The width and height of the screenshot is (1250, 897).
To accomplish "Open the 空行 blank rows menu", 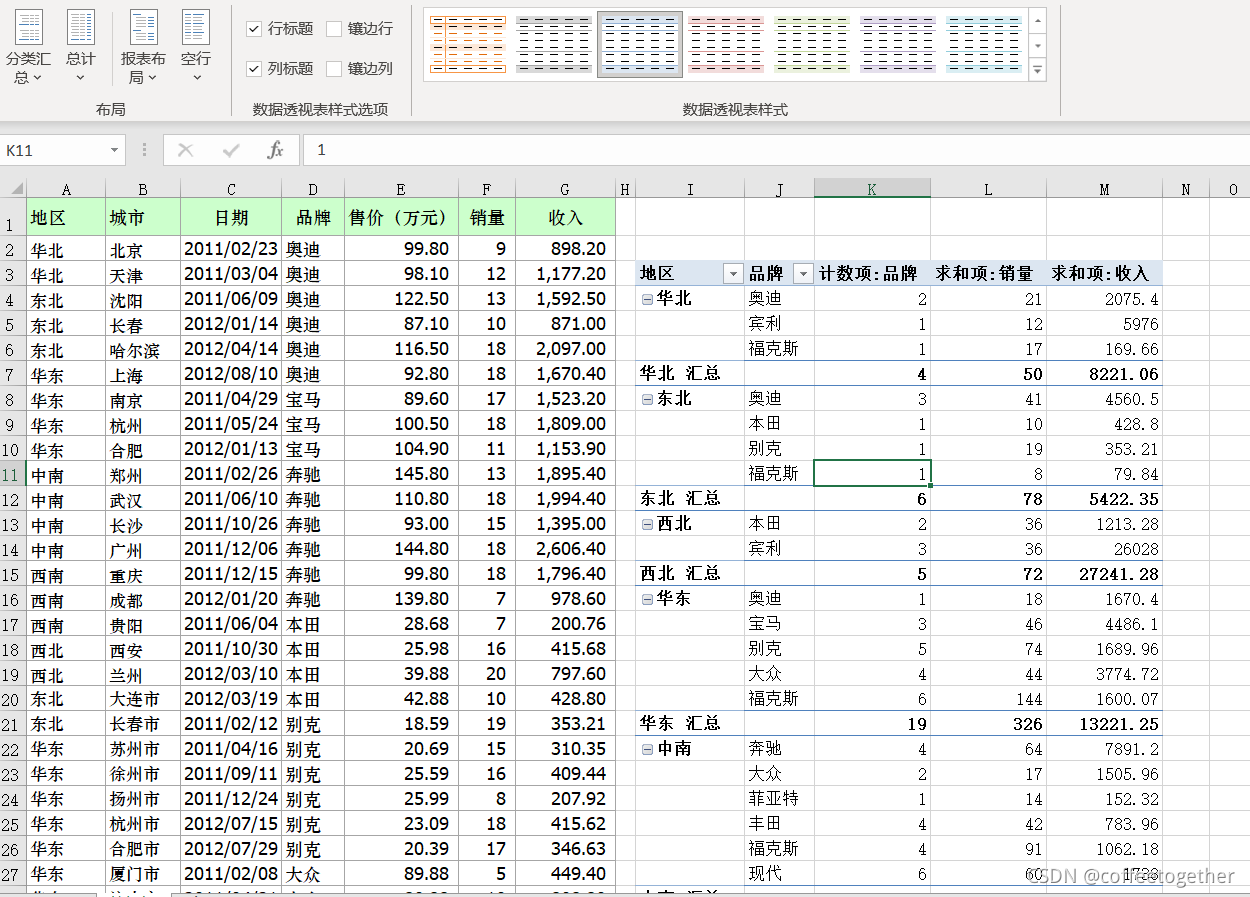I will (196, 47).
